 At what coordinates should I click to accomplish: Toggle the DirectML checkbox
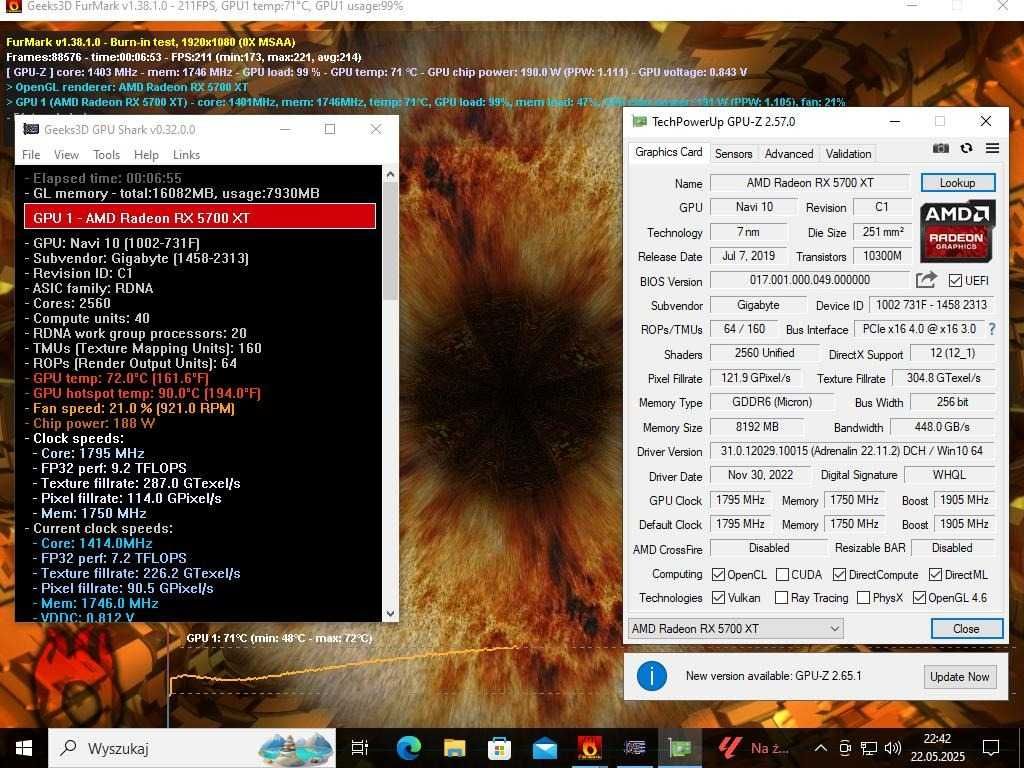[x=935, y=575]
